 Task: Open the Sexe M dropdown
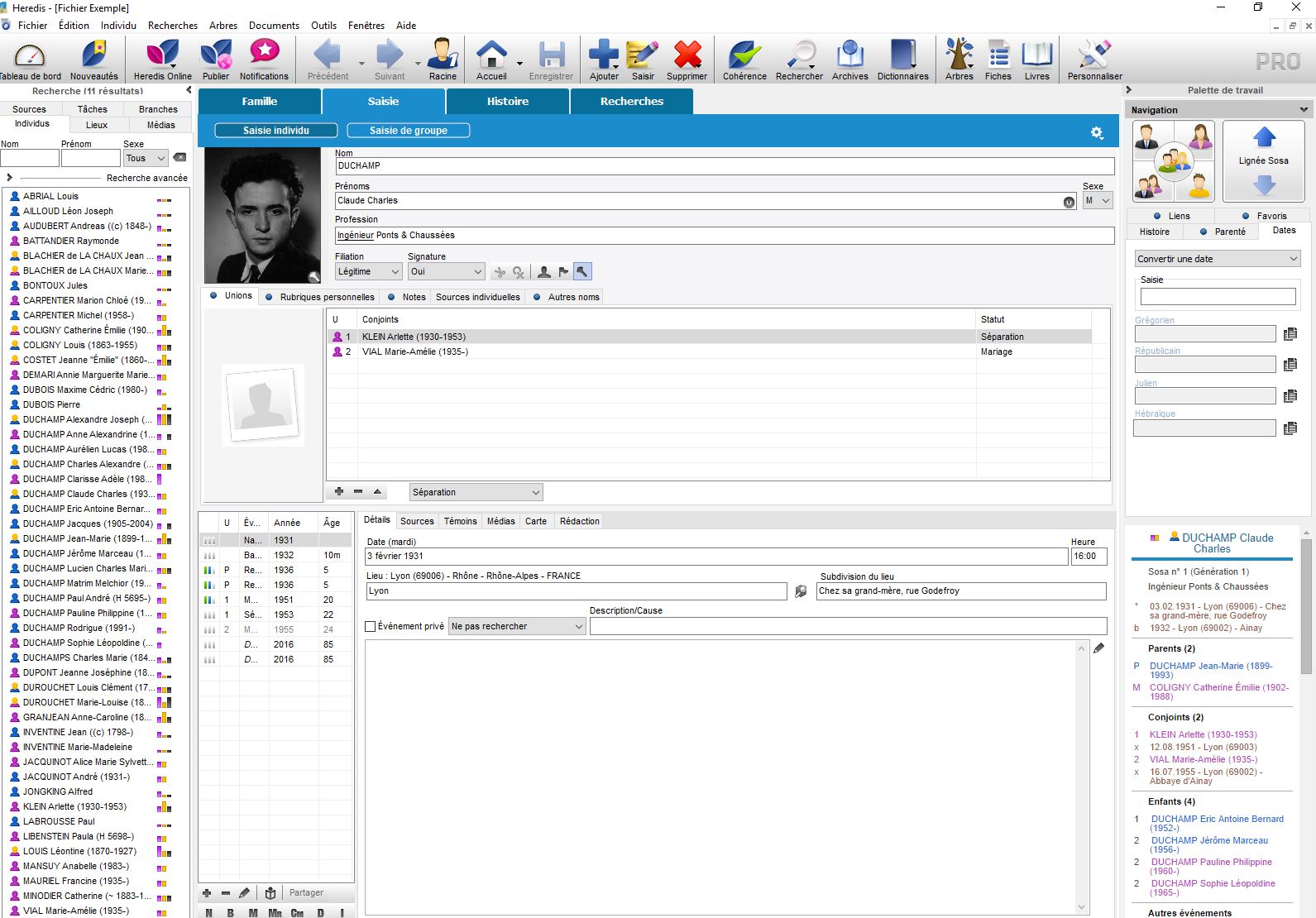(1098, 200)
